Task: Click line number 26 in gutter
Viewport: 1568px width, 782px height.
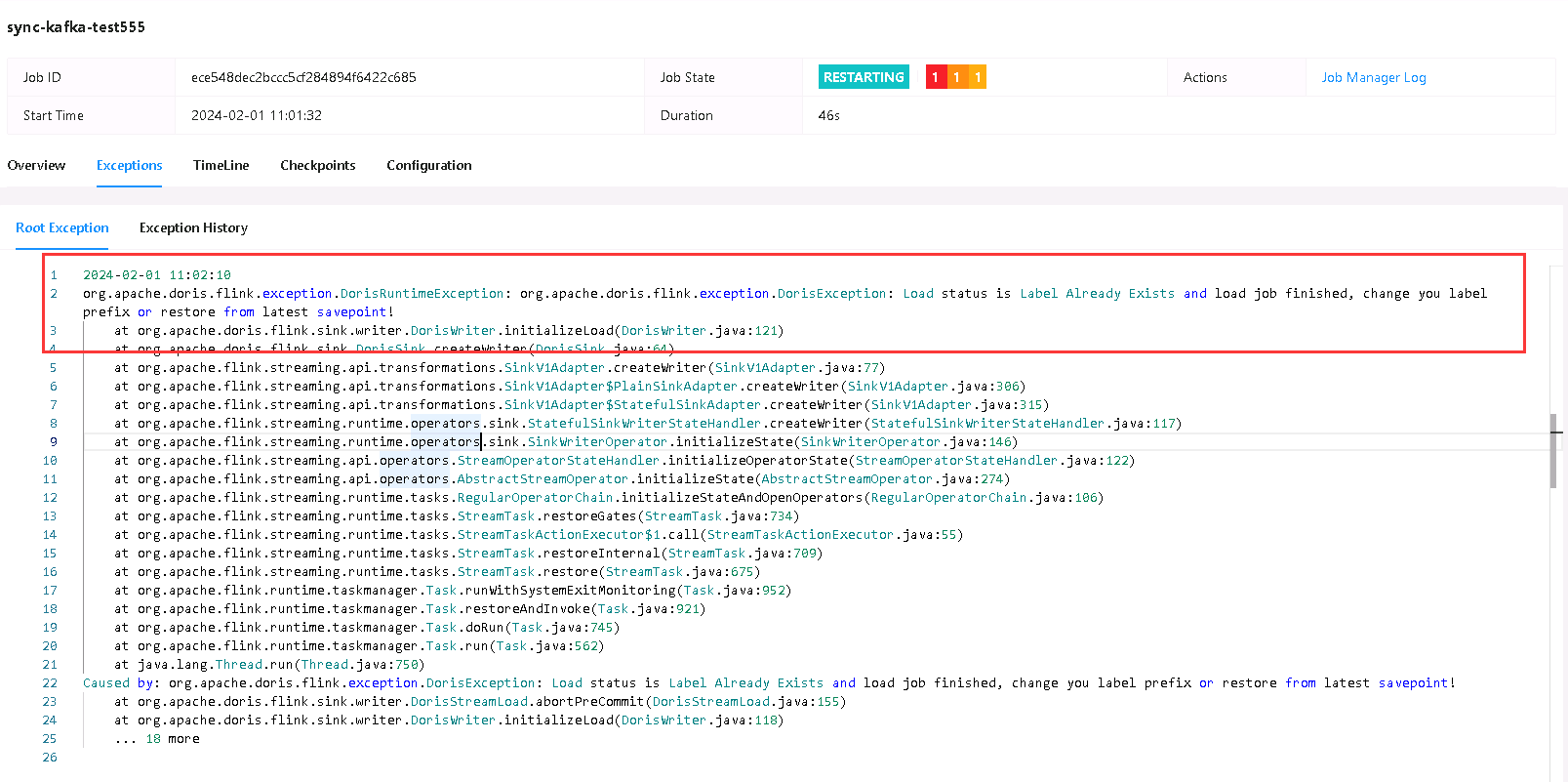Action: click(x=50, y=758)
